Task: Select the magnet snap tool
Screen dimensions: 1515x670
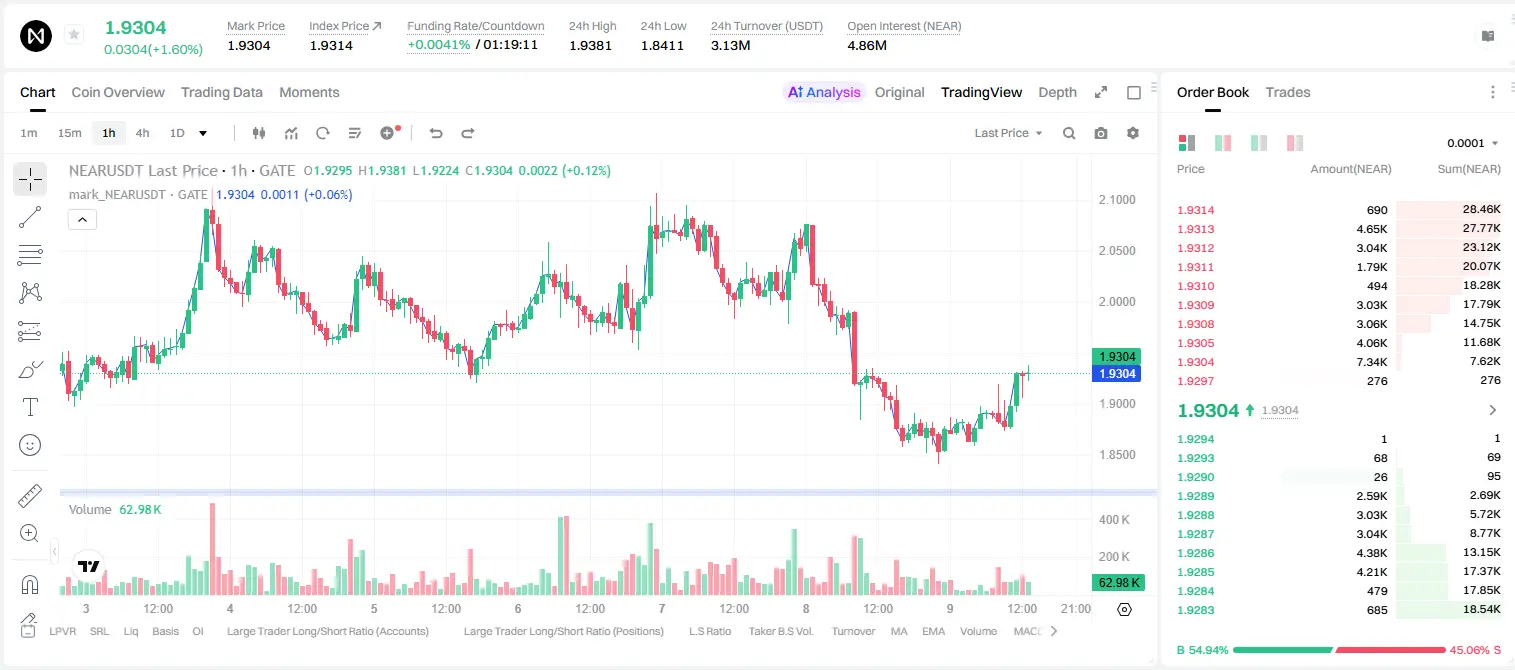Action: [x=30, y=585]
